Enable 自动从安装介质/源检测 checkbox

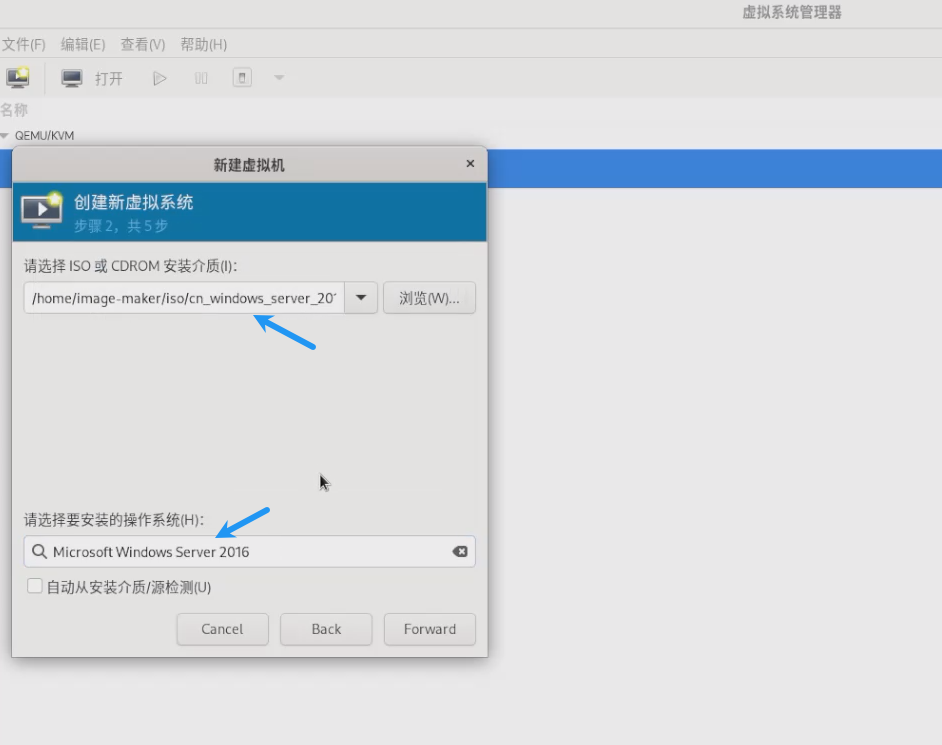tap(35, 587)
